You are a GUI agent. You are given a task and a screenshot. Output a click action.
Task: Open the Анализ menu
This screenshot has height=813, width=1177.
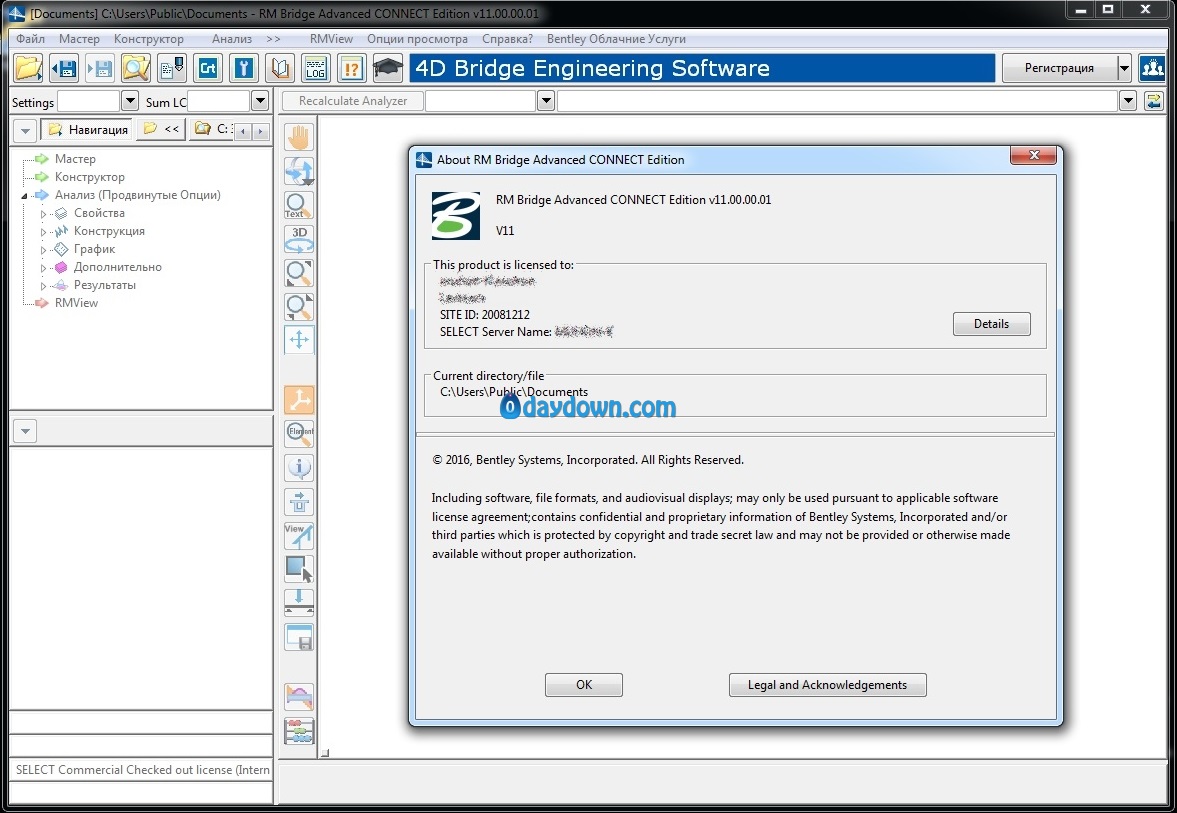point(232,38)
